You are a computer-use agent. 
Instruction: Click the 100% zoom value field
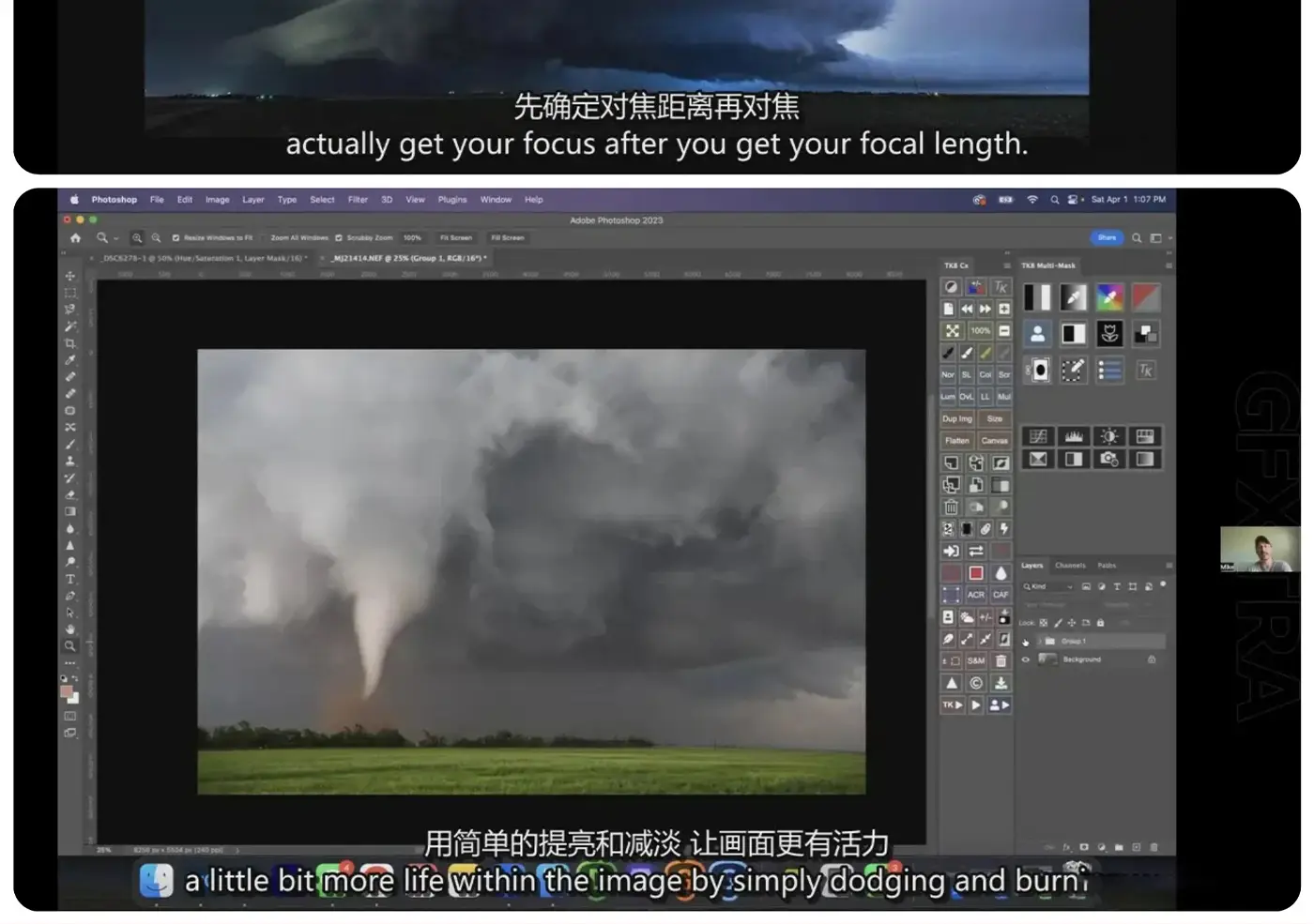(413, 238)
